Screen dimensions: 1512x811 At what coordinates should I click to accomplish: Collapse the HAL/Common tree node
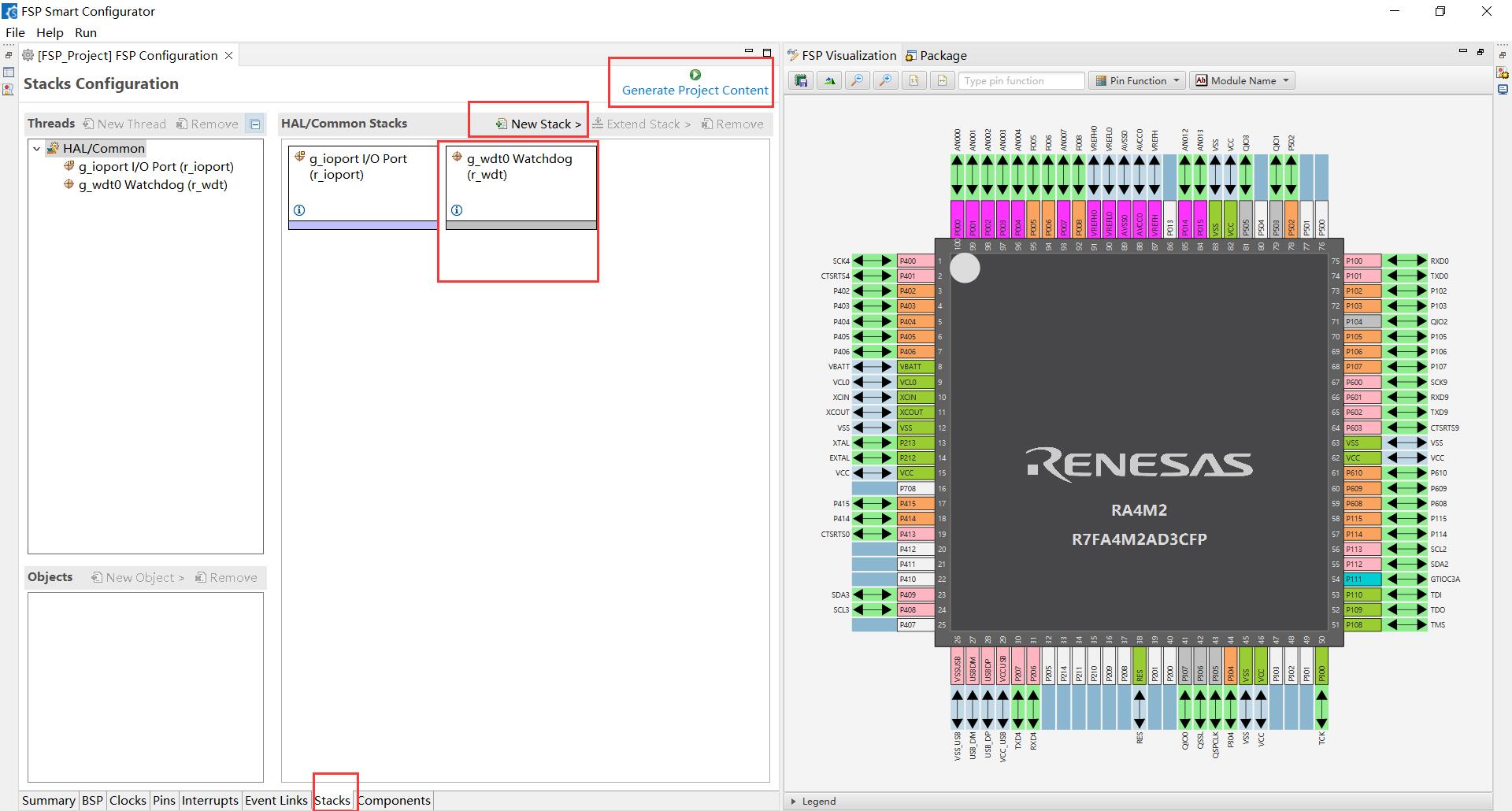pos(36,148)
